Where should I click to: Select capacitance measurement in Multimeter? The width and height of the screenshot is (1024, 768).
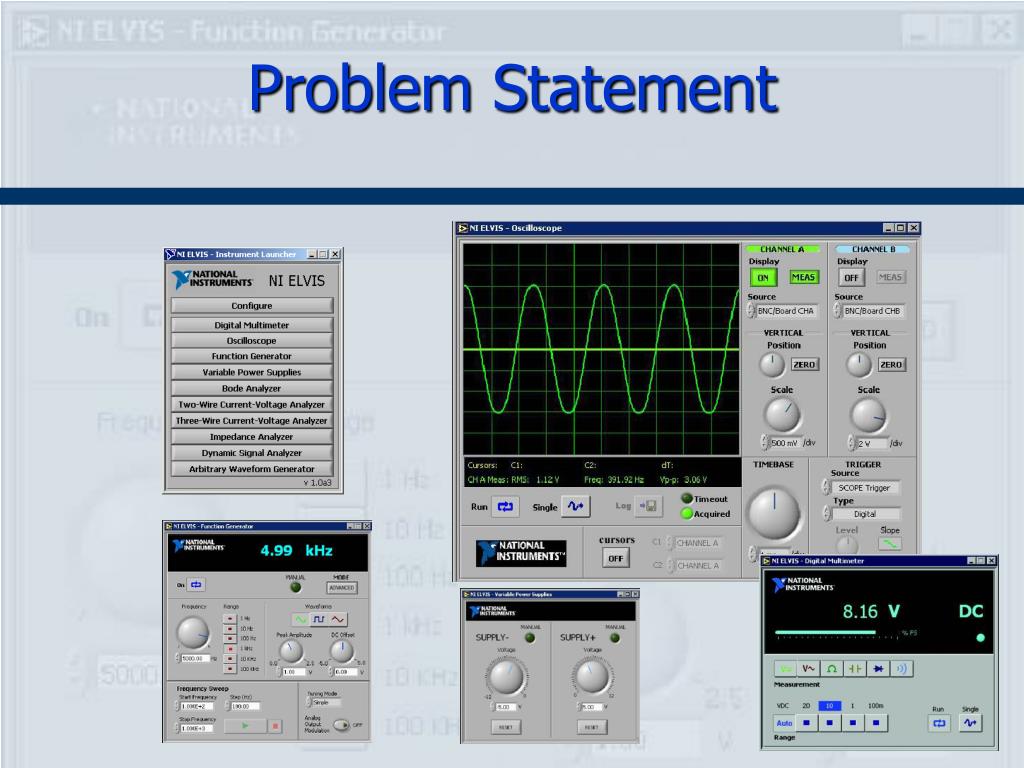[855, 669]
